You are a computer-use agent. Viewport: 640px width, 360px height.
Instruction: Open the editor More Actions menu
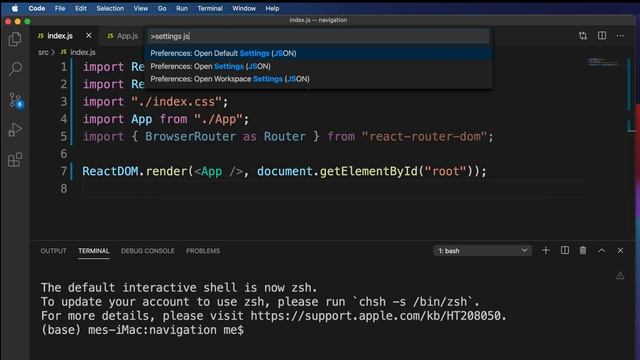[x=620, y=36]
